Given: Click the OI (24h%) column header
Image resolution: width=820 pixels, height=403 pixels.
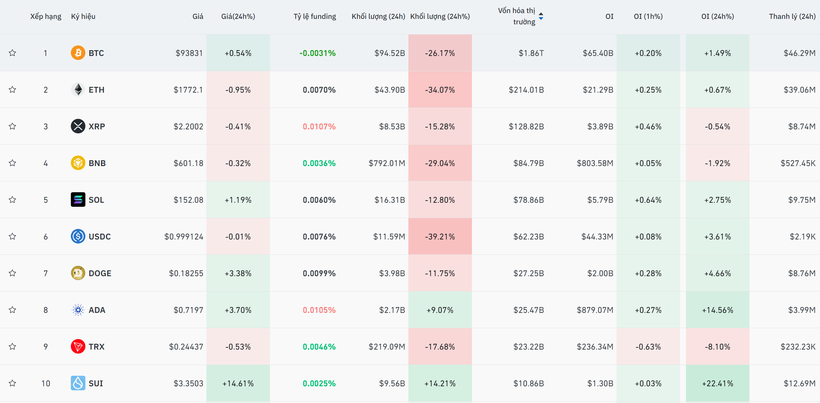Looking at the screenshot, I should 717,17.
